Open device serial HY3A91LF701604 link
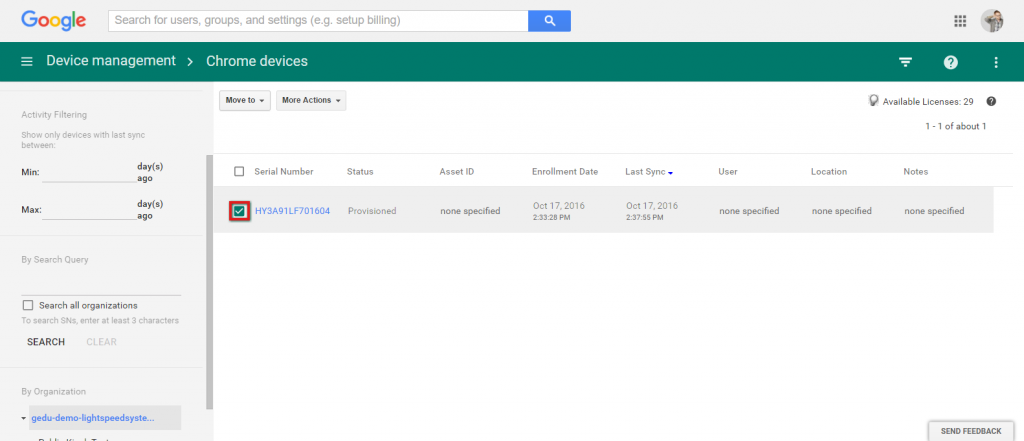The width and height of the screenshot is (1024, 441). tap(293, 211)
